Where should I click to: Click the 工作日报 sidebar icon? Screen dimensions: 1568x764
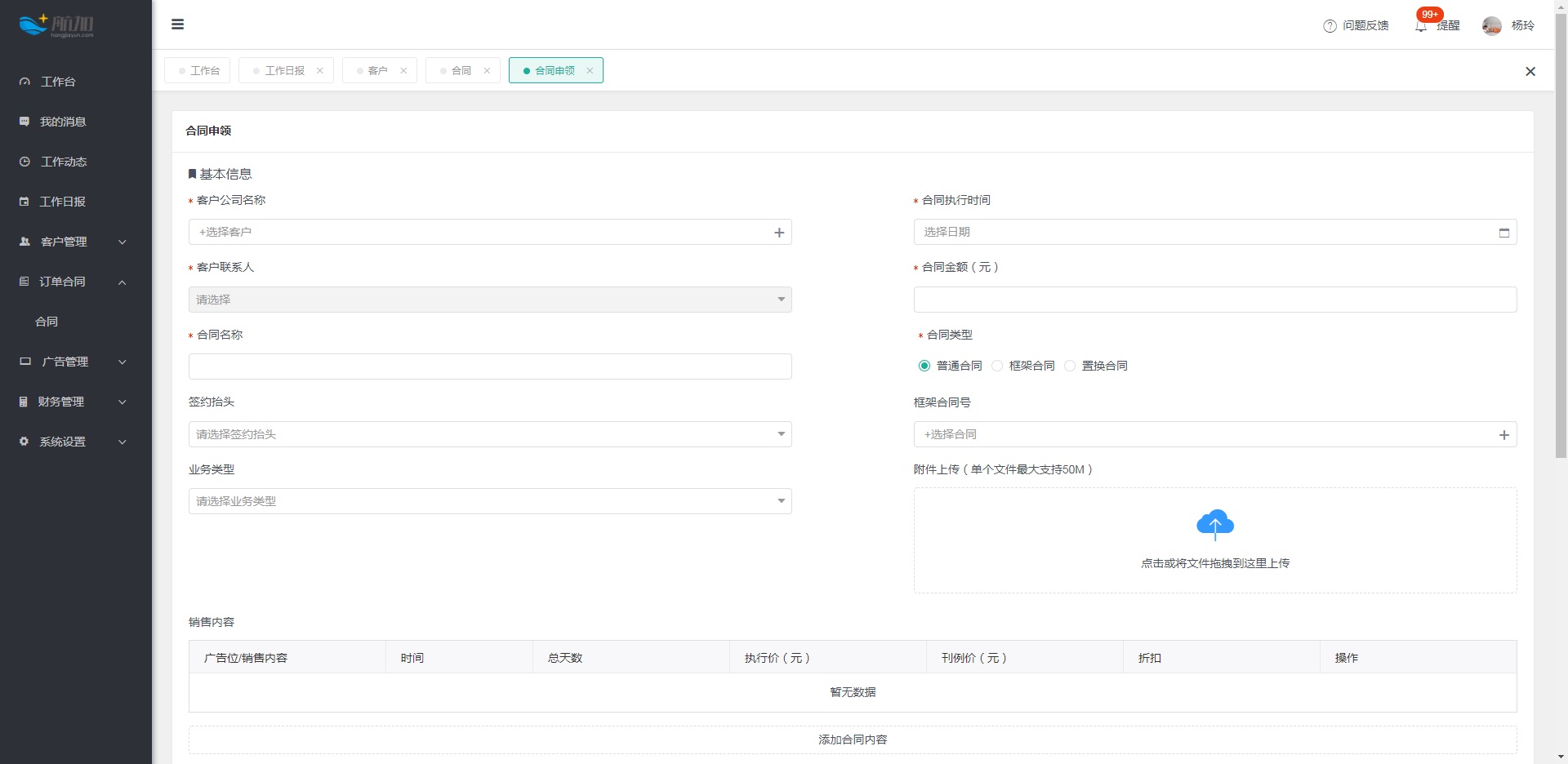[24, 202]
